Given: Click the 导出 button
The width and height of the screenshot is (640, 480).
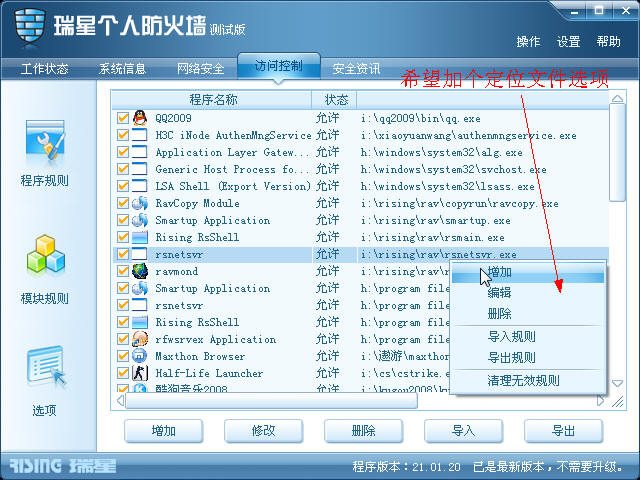Looking at the screenshot, I should tap(564, 431).
